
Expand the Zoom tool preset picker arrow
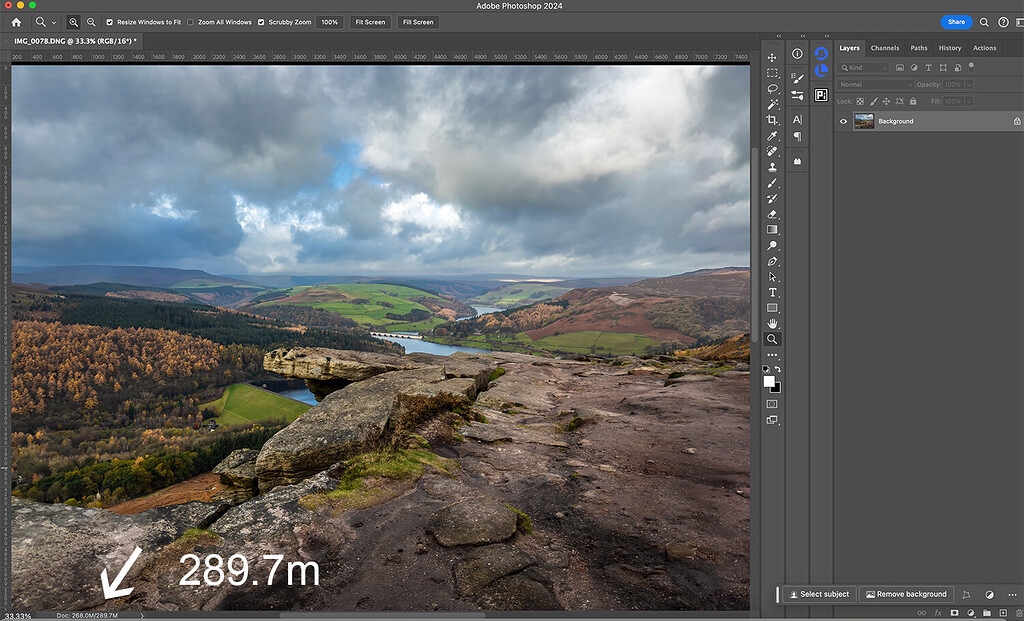click(53, 22)
